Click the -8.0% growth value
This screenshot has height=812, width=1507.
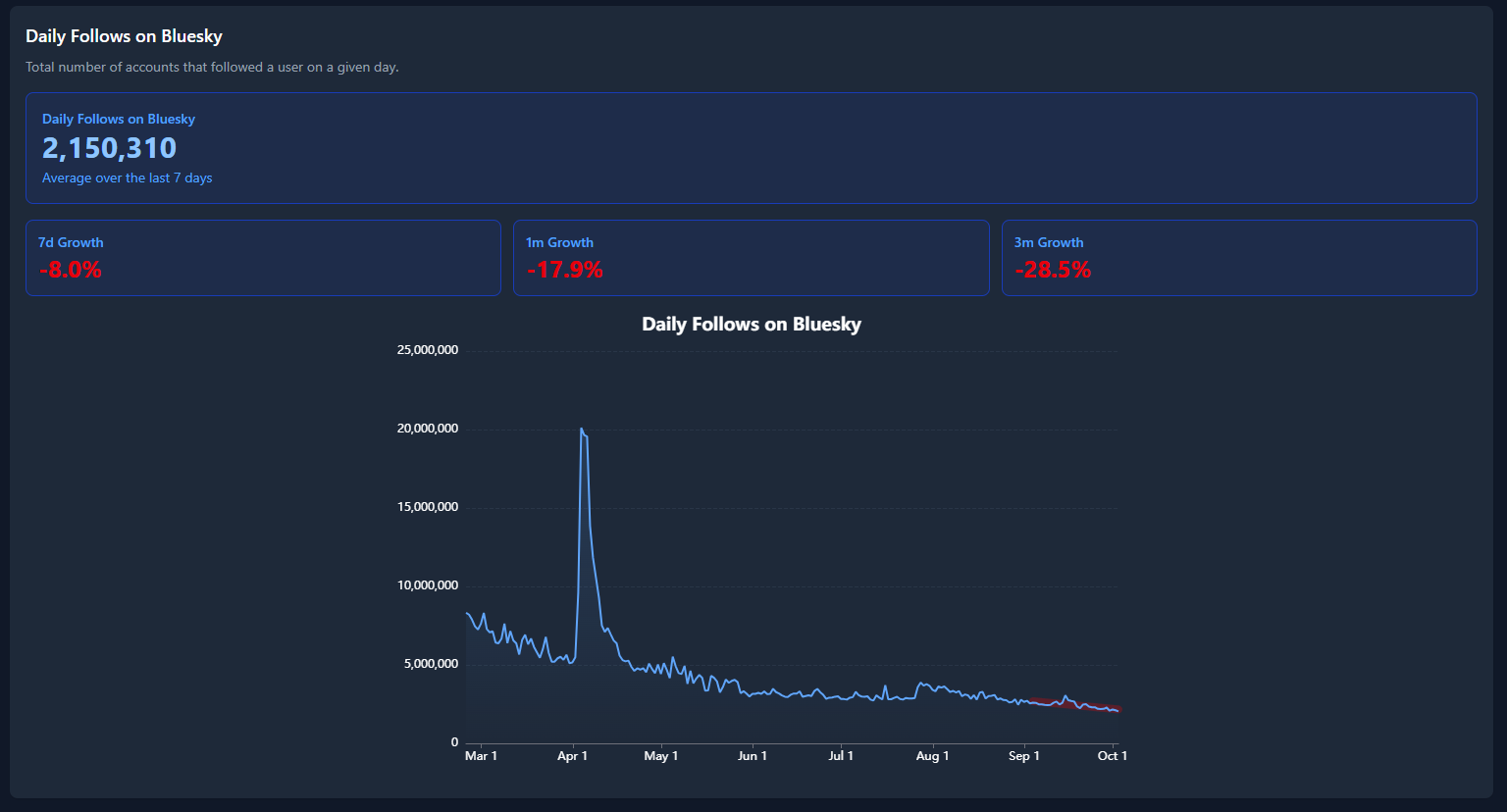(71, 270)
